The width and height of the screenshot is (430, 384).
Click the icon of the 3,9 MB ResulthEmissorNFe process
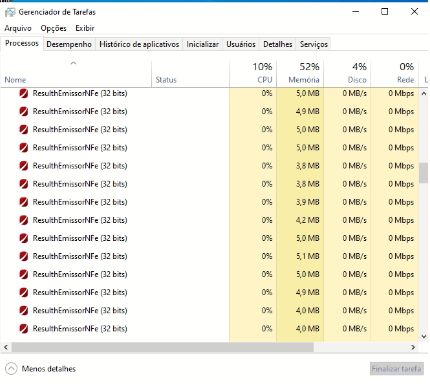[x=24, y=202]
